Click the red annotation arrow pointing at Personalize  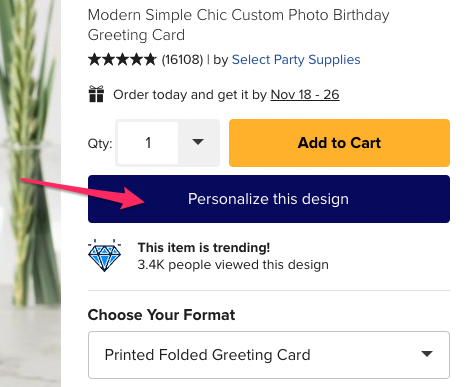point(83,193)
